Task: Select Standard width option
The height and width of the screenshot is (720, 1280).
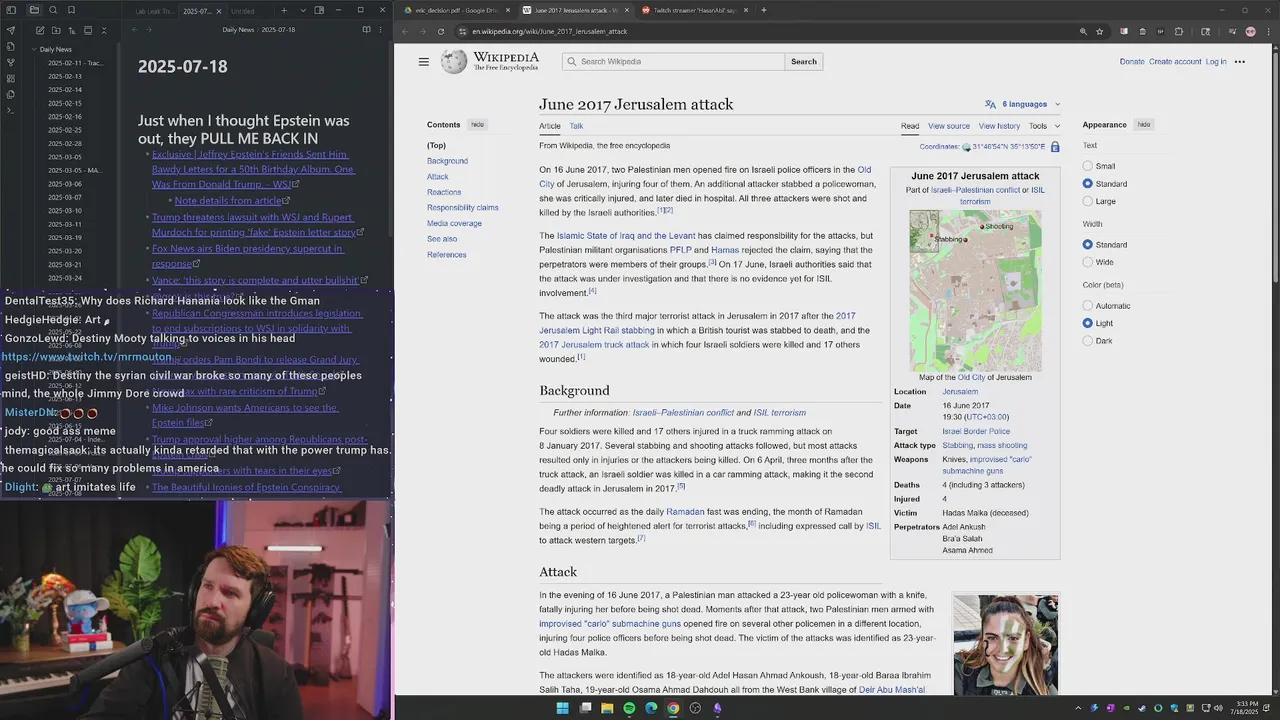Action: pos(1087,245)
